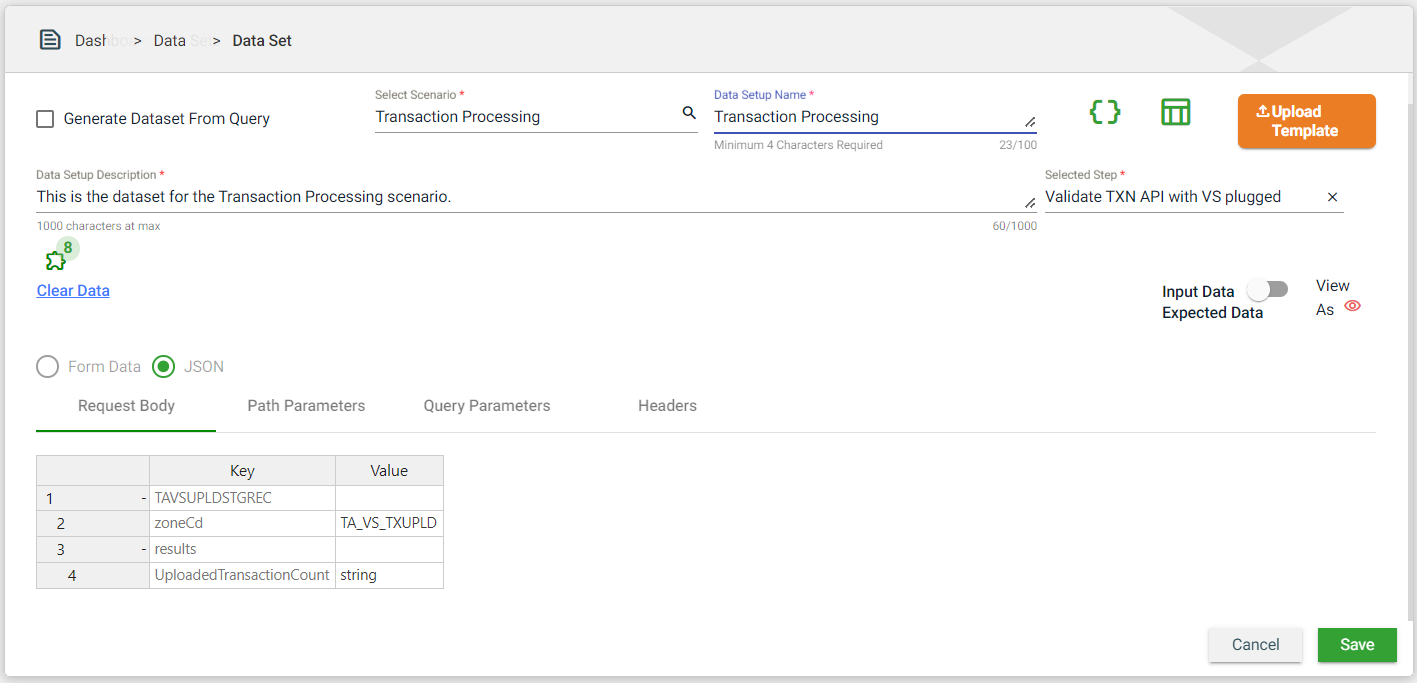Select the JSON radio button
The image size is (1417, 683).
(163, 367)
